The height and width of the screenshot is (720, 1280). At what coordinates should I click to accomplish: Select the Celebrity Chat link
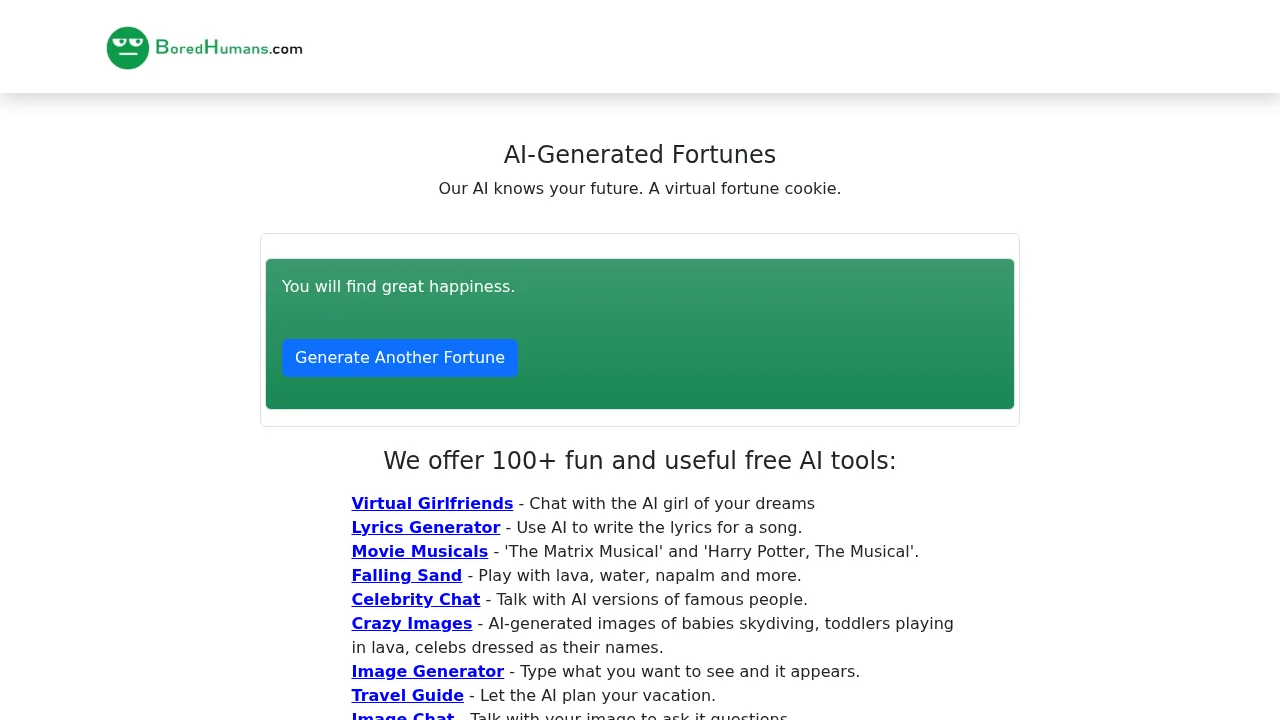point(415,599)
